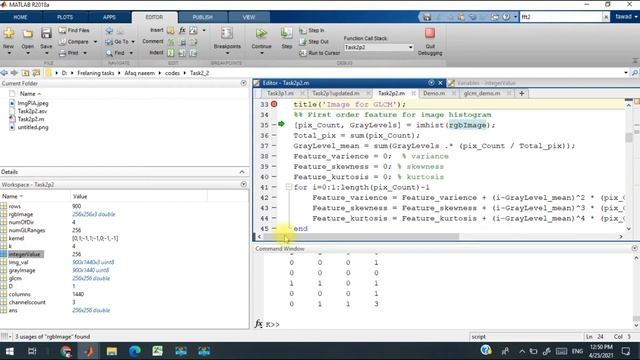Click the Command Window vertical scrollbar
The width and height of the screenshot is (640, 360).
pyautogui.click(x=636, y=290)
